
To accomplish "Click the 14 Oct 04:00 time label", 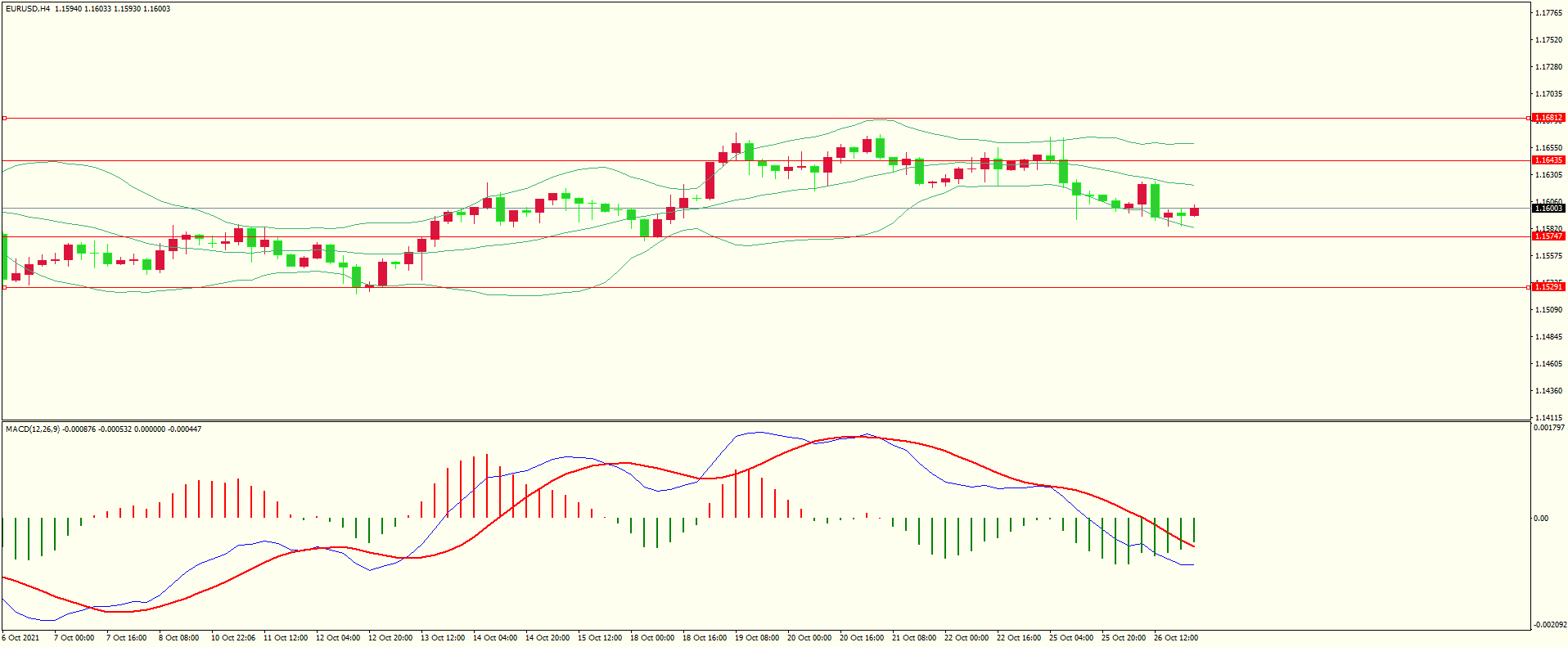I will click(x=495, y=638).
